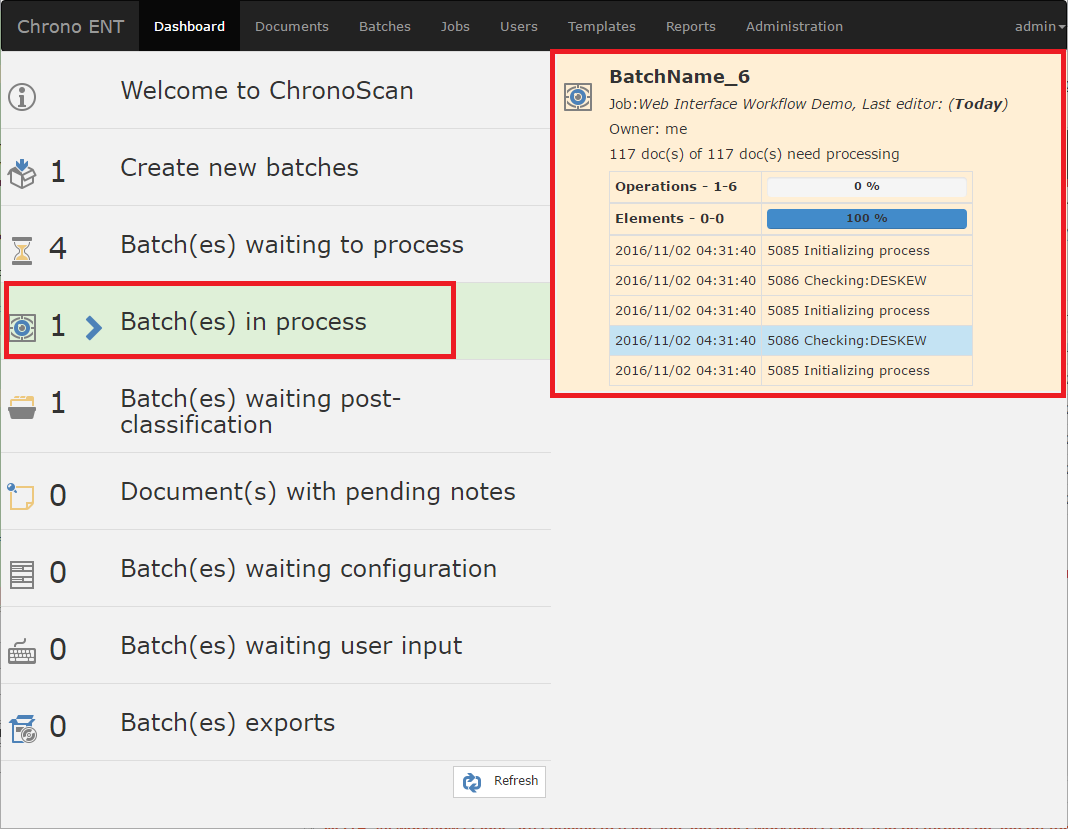Open the admin user dropdown

[x=1039, y=27]
